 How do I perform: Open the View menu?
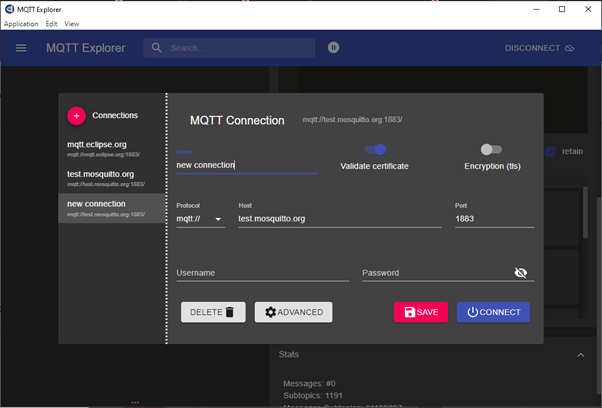click(72, 23)
